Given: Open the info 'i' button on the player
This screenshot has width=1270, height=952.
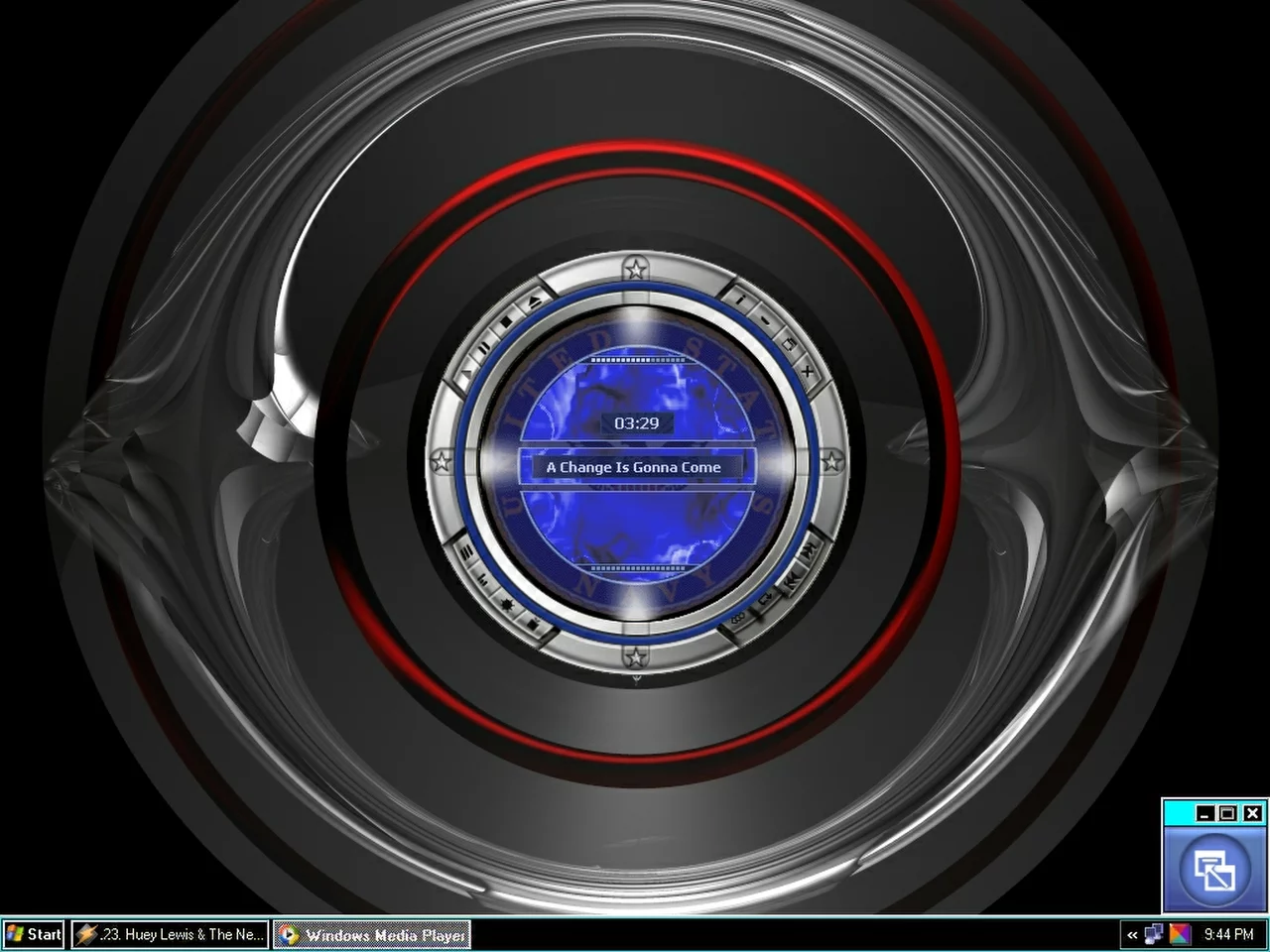Looking at the screenshot, I should (x=739, y=297).
